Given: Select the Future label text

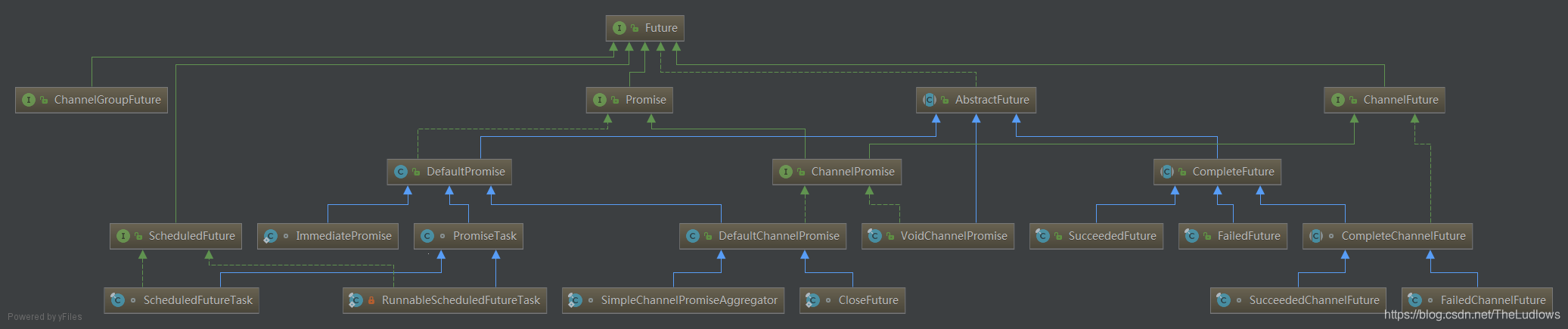Looking at the screenshot, I should point(661,28).
